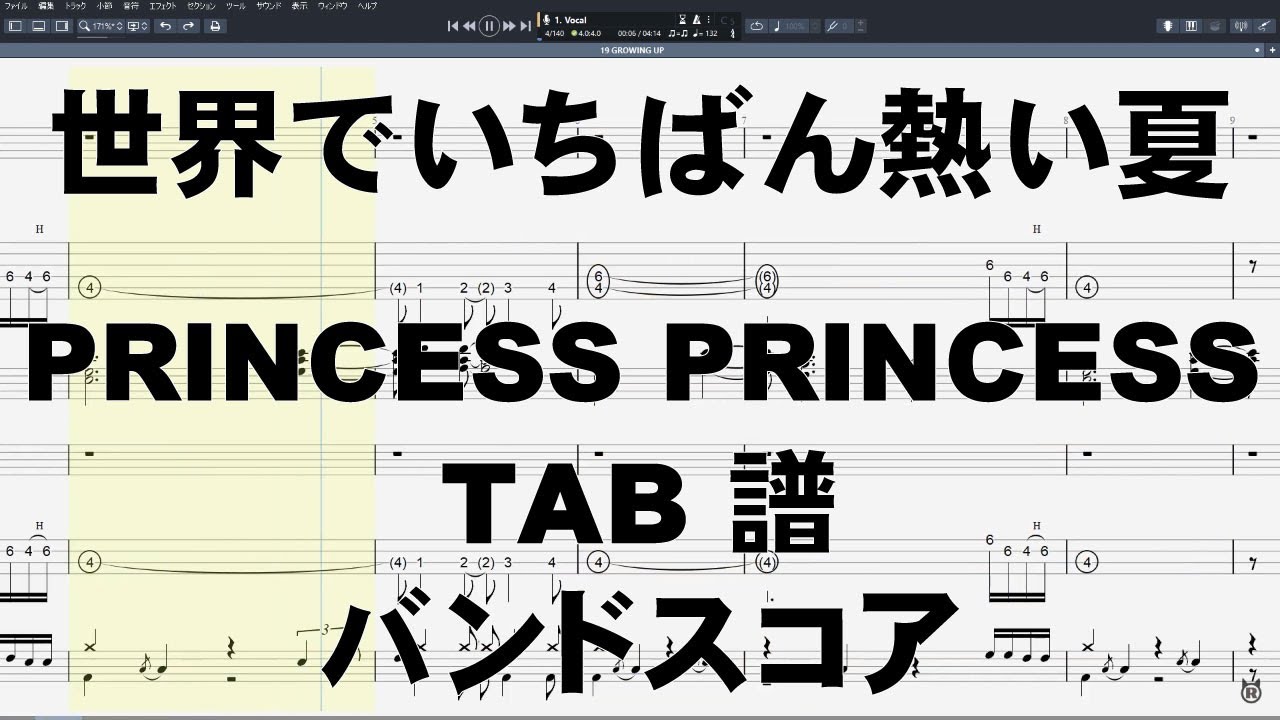The height and width of the screenshot is (720, 1280).
Task: Click the tuning fork transpose icon
Action: [x=831, y=26]
